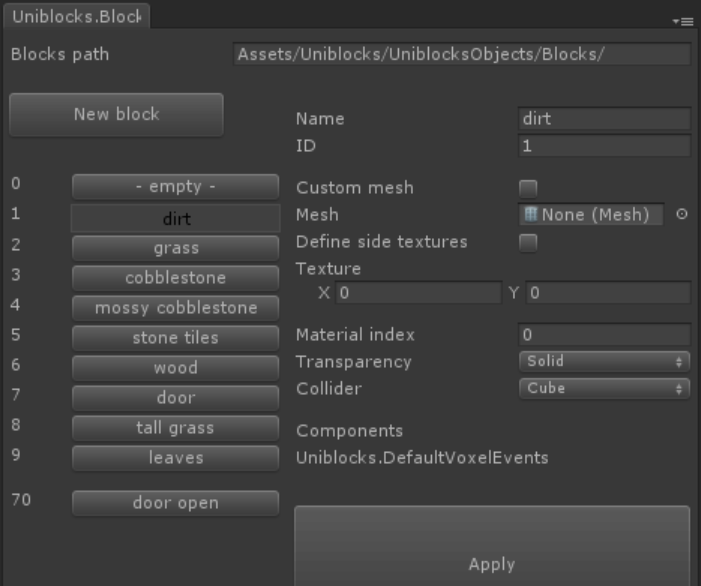Open the mesh object picker circle icon
The image size is (701, 586).
pos(681,215)
